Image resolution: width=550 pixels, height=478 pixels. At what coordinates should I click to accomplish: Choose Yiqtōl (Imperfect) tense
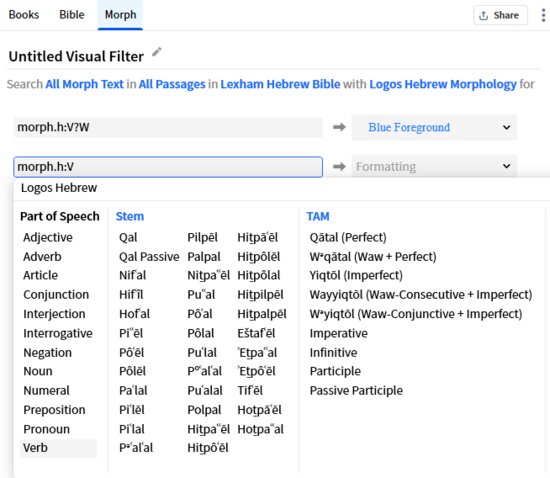click(x=356, y=275)
